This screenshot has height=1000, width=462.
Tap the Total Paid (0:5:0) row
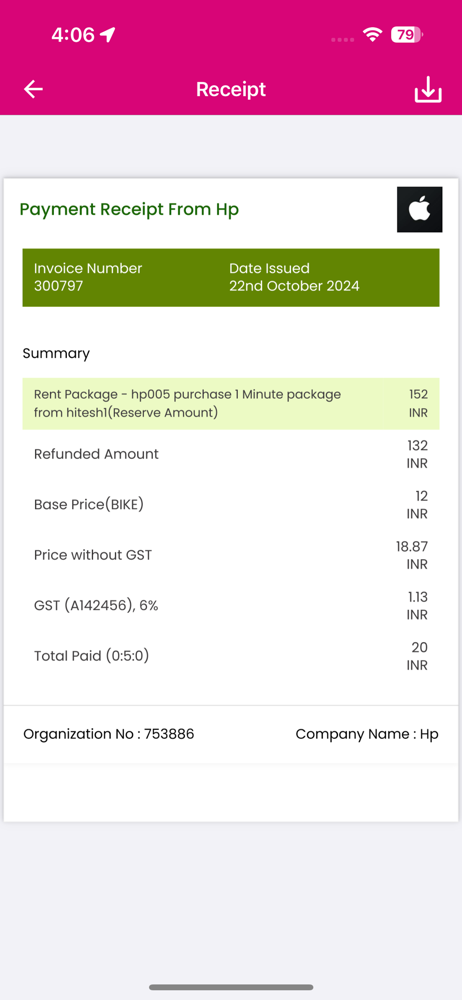231,656
